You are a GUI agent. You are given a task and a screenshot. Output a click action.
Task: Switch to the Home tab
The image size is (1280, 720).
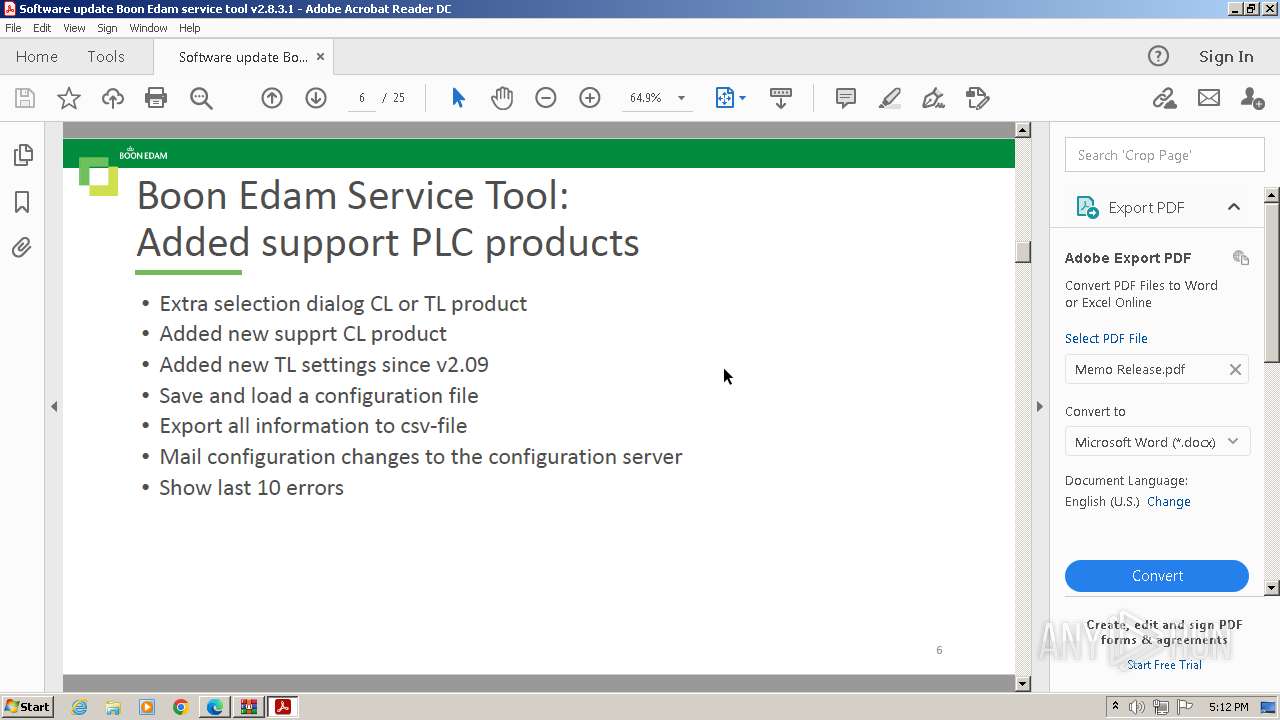37,56
